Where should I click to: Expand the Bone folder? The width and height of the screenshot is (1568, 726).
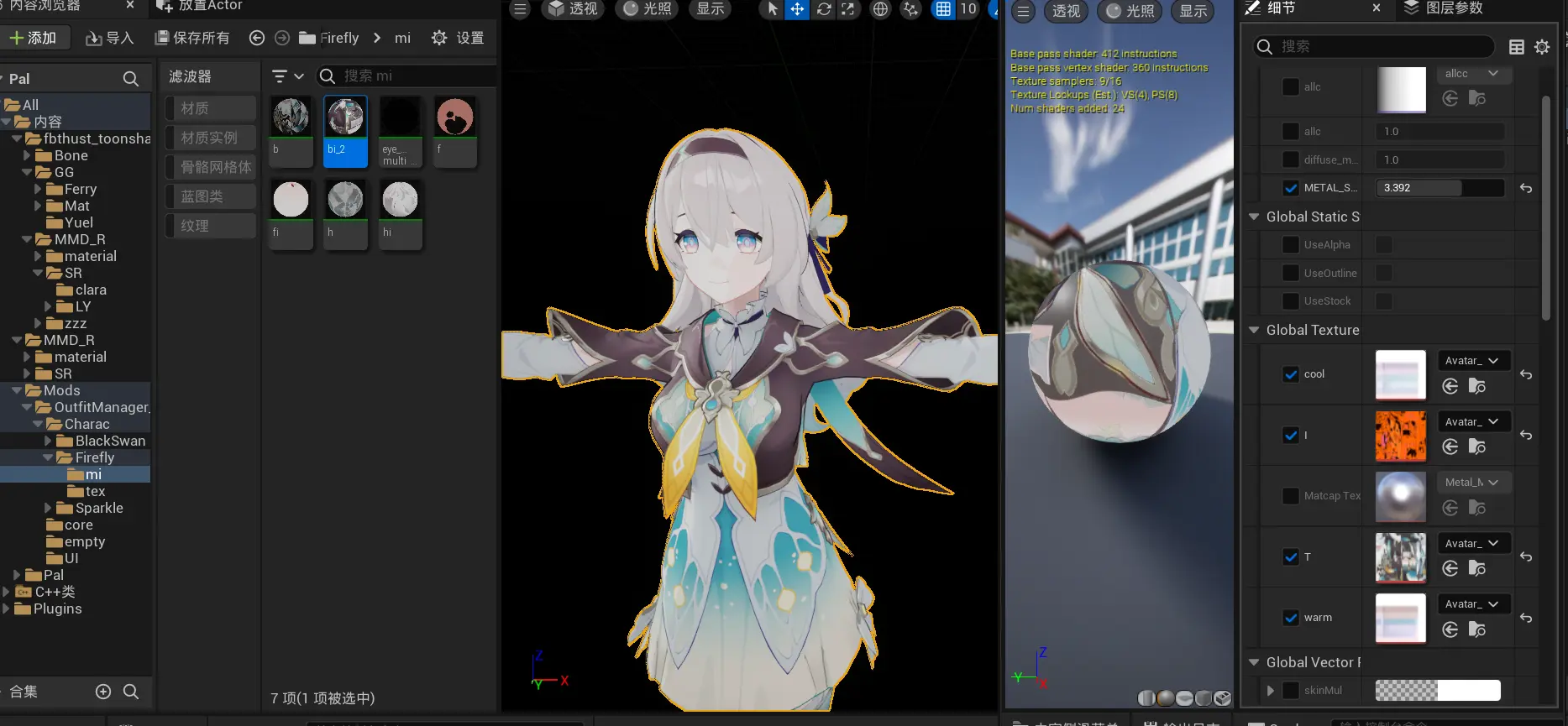27,155
